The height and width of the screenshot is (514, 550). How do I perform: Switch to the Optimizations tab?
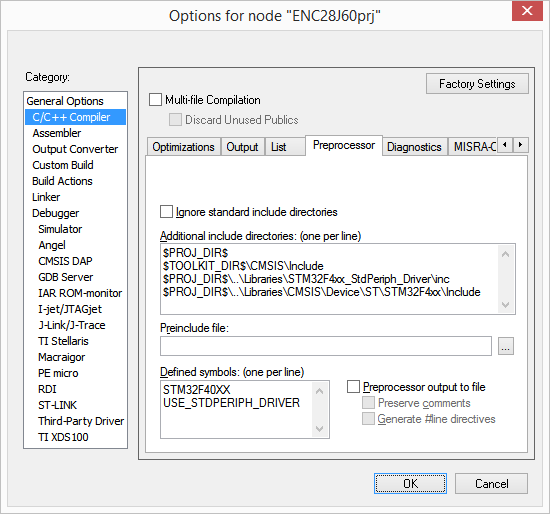point(183,147)
